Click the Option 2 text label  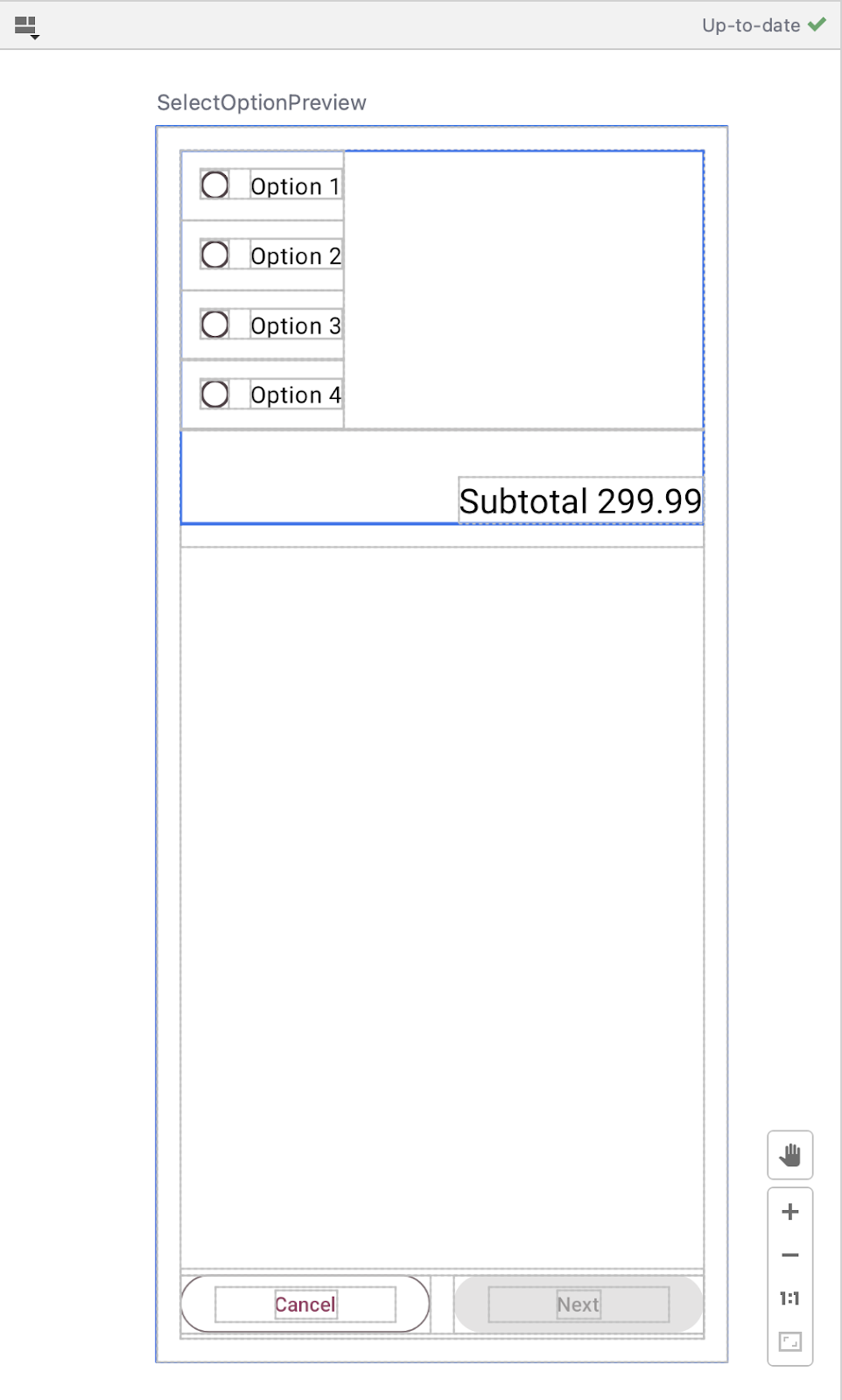click(x=295, y=256)
